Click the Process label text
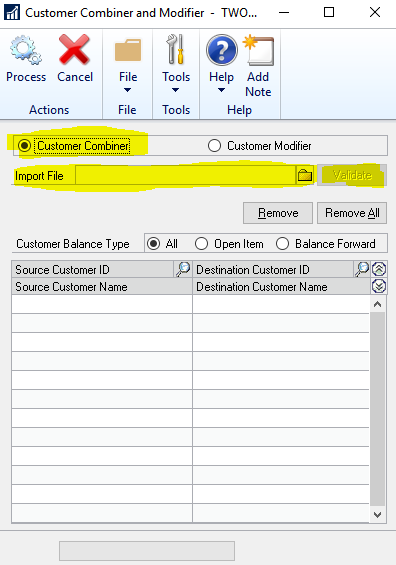The image size is (396, 565). coord(26,77)
